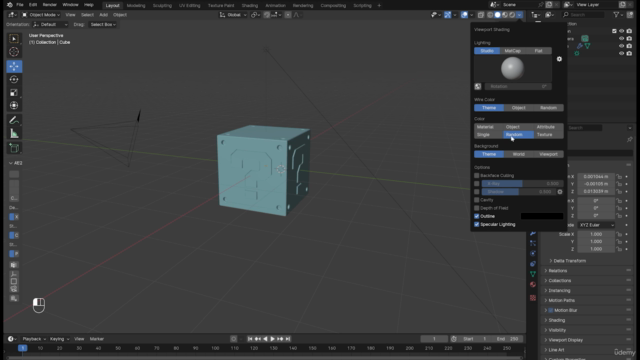Image resolution: width=640 pixels, height=360 pixels.
Task: Click the Scale X value field
Action: (596, 234)
